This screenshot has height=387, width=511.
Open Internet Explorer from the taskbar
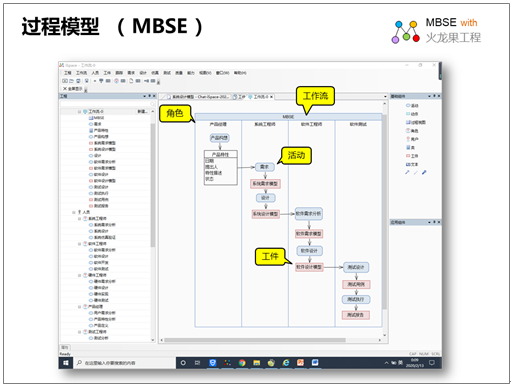tap(286, 363)
